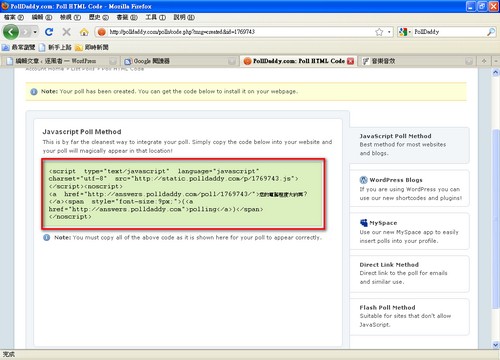This screenshot has width=500, height=360.
Task: Restore down the Firefox window
Action: tap(482, 6)
